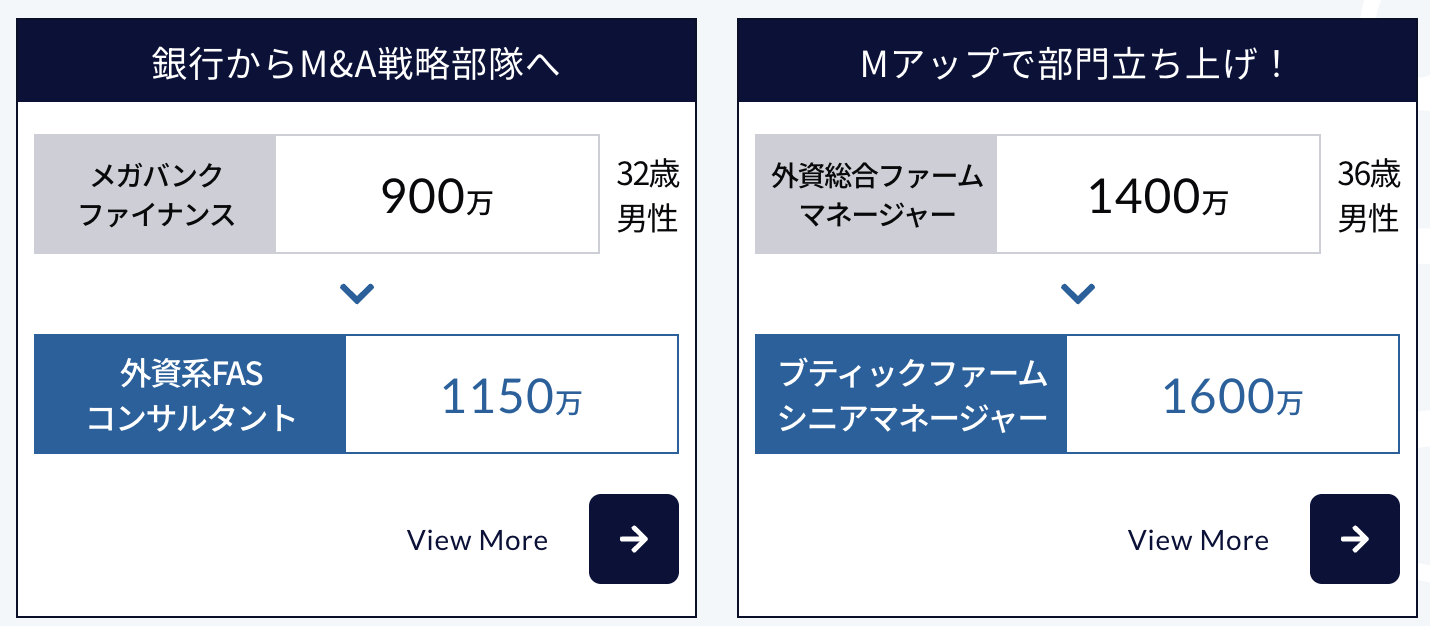Click the 36歳 男性 text
This screenshot has width=1430, height=626.
(x=1369, y=196)
